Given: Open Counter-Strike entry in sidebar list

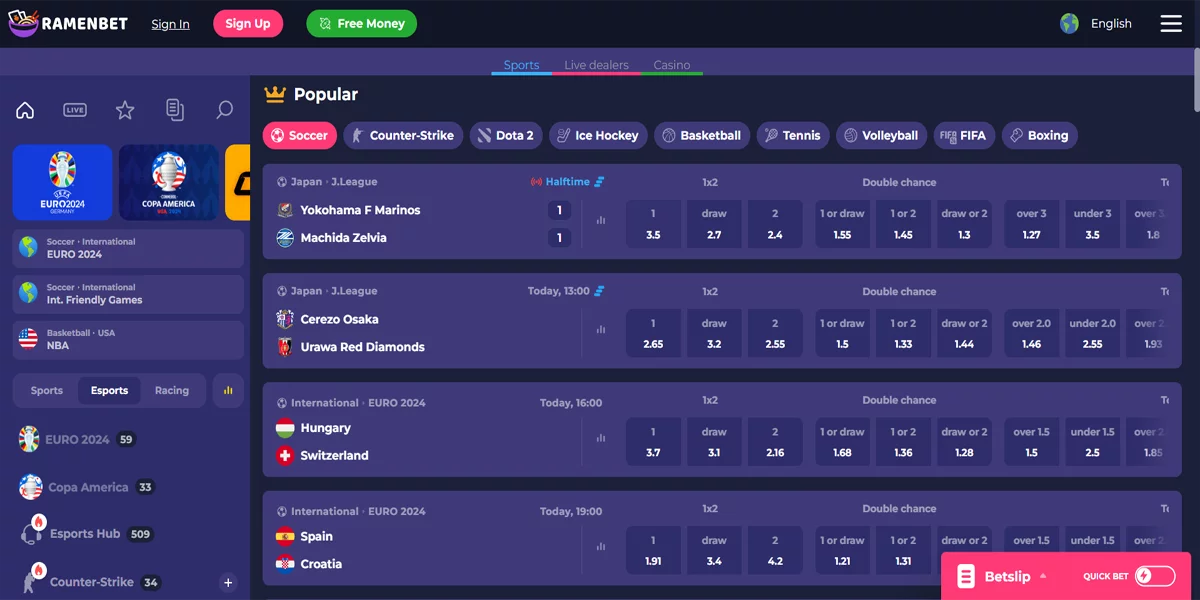Looking at the screenshot, I should (x=90, y=582).
